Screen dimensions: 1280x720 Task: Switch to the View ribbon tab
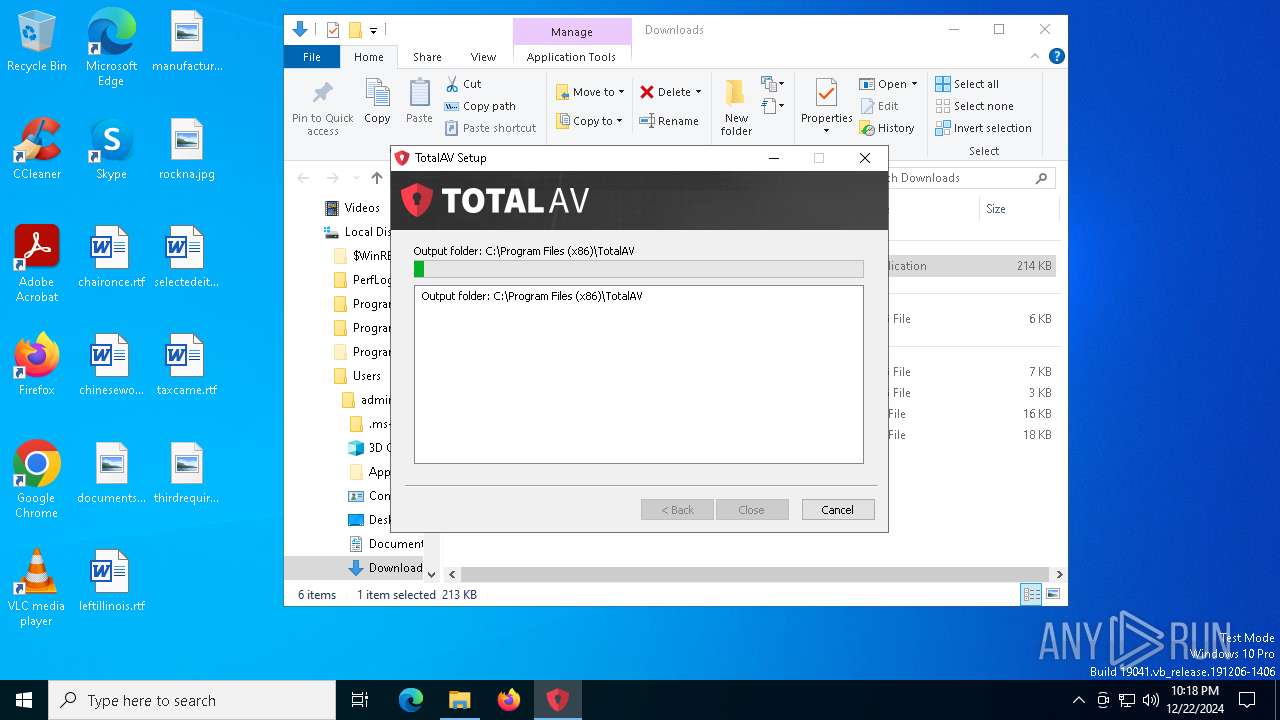click(483, 57)
